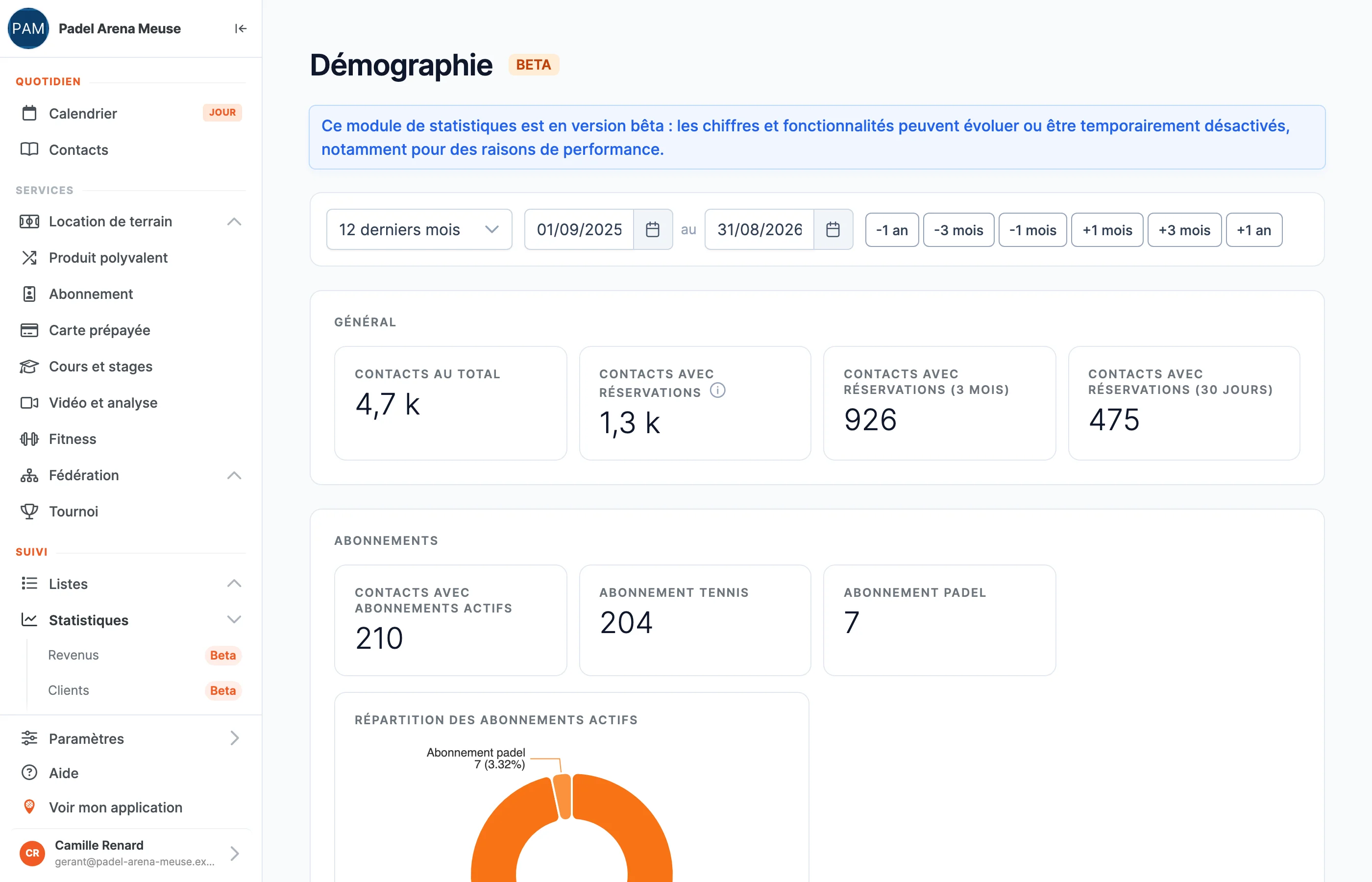This screenshot has width=1372, height=882.
Task: Open Revenus statistics page
Action: coord(136,655)
